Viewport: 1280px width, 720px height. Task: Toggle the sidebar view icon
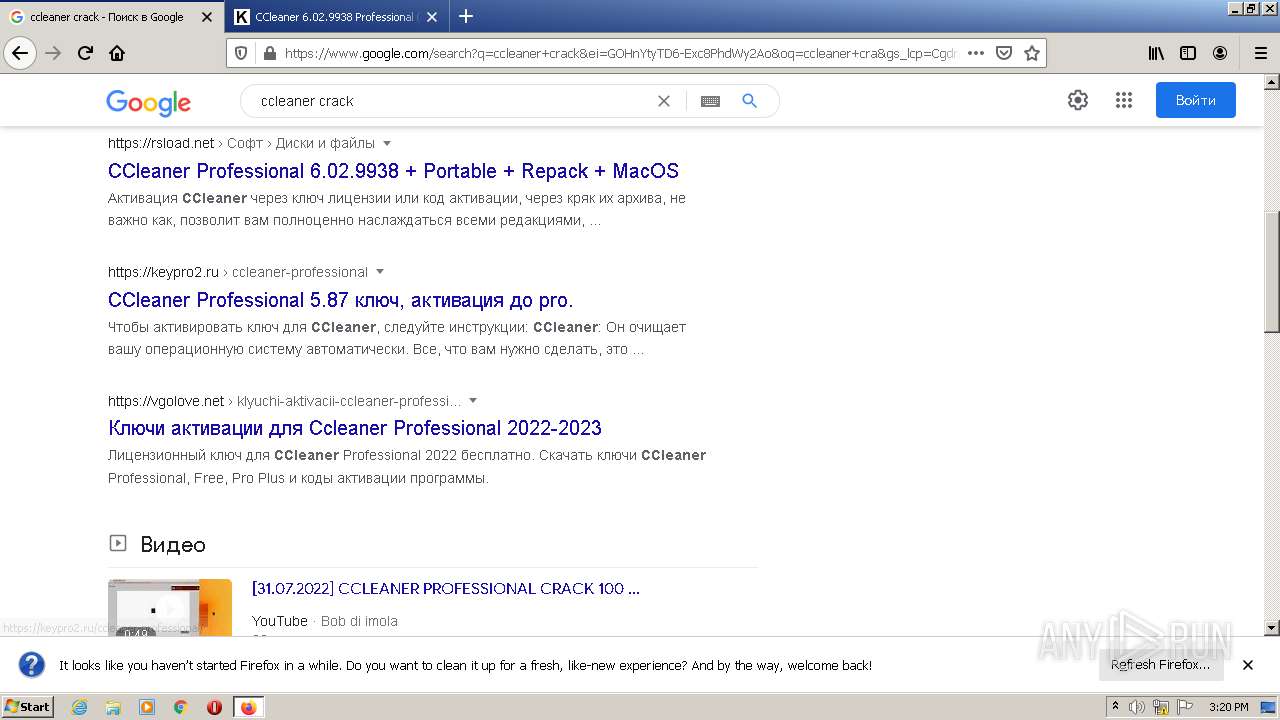point(1188,53)
